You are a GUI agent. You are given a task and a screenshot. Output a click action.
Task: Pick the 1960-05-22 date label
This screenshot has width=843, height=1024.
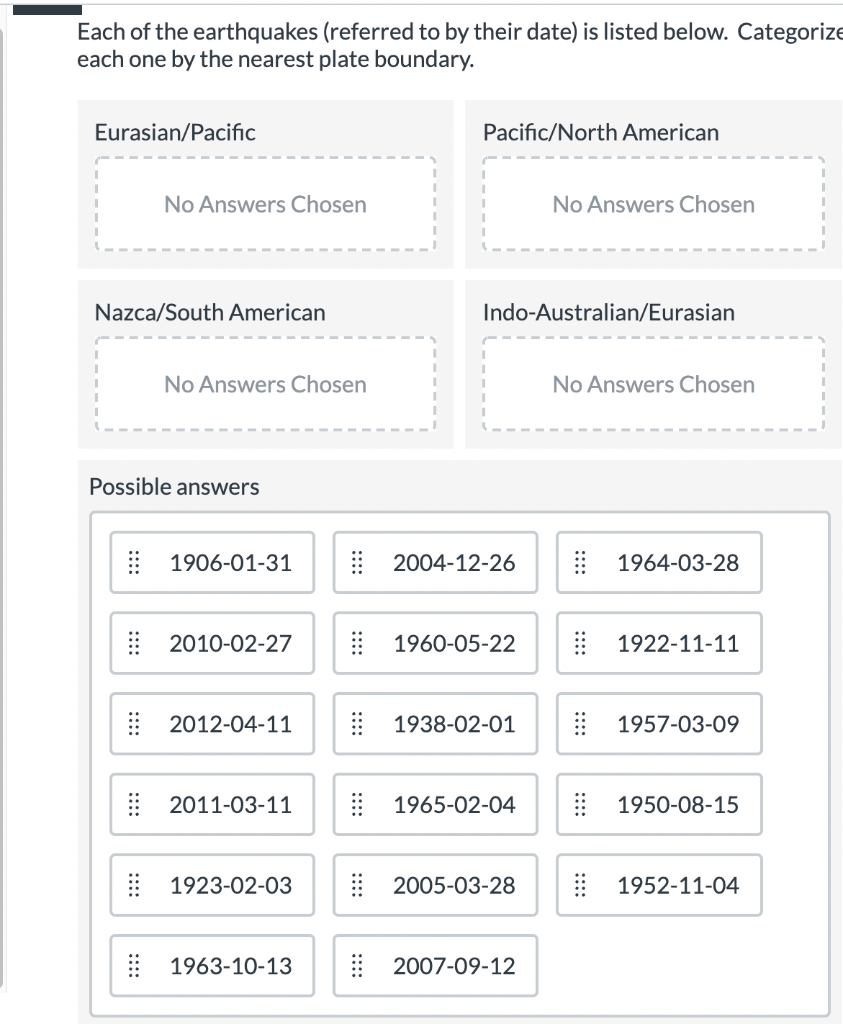pyautogui.click(x=454, y=643)
